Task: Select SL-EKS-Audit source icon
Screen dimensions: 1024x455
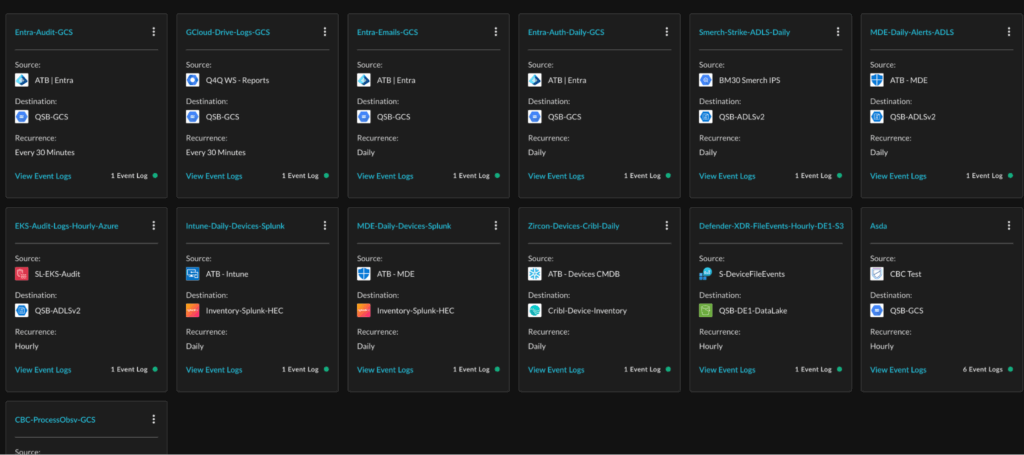Action: [x=22, y=274]
